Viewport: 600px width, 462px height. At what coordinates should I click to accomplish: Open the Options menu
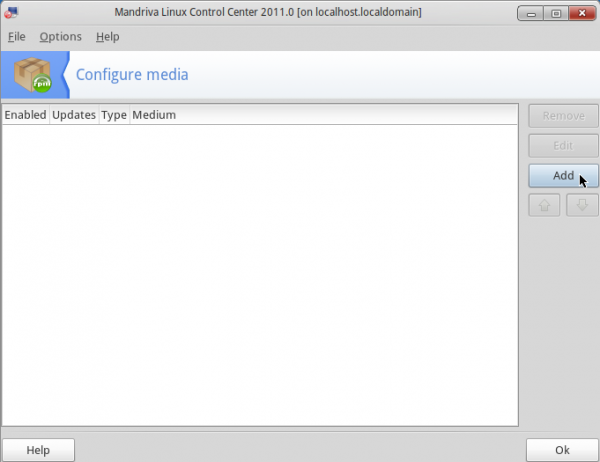tap(60, 37)
